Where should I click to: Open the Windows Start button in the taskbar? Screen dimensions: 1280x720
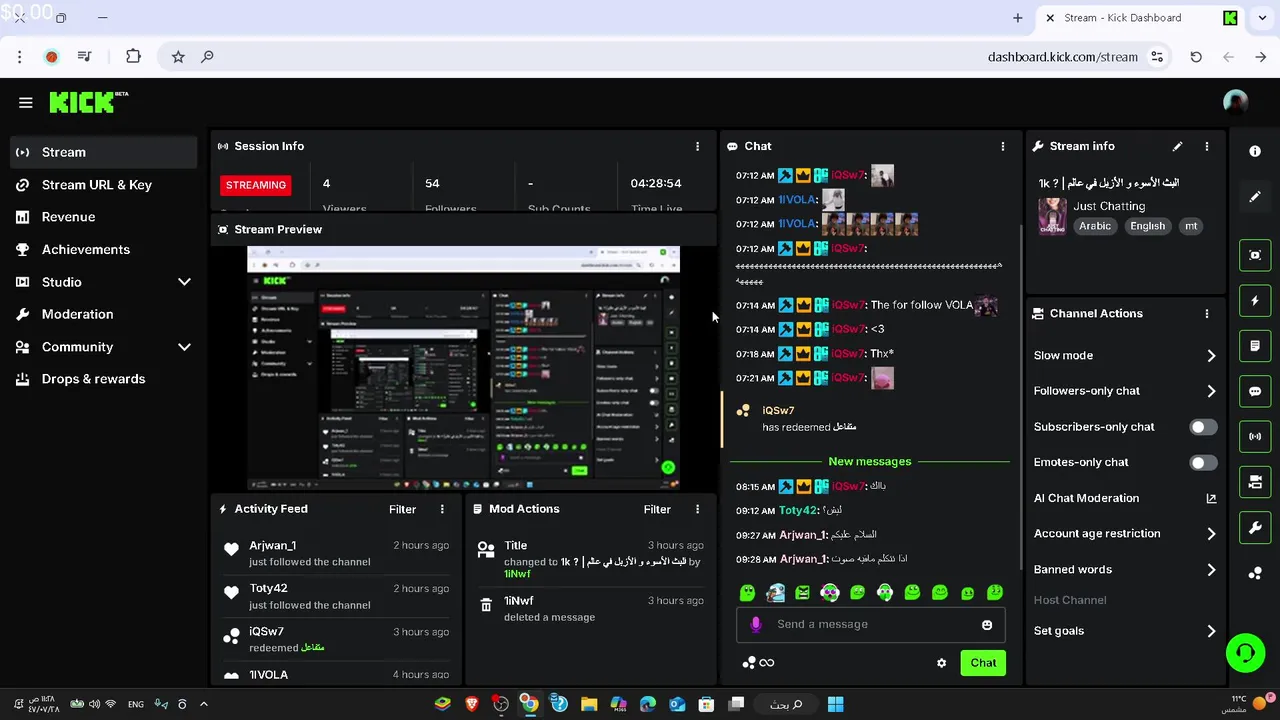tap(835, 704)
